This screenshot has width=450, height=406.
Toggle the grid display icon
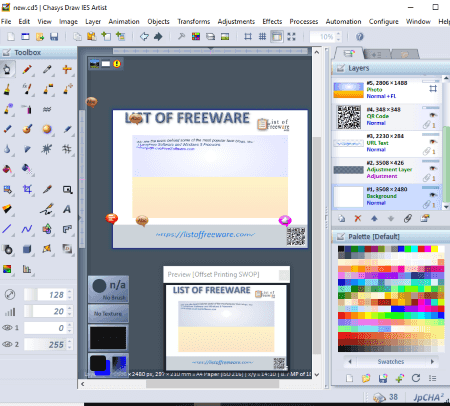[262, 37]
